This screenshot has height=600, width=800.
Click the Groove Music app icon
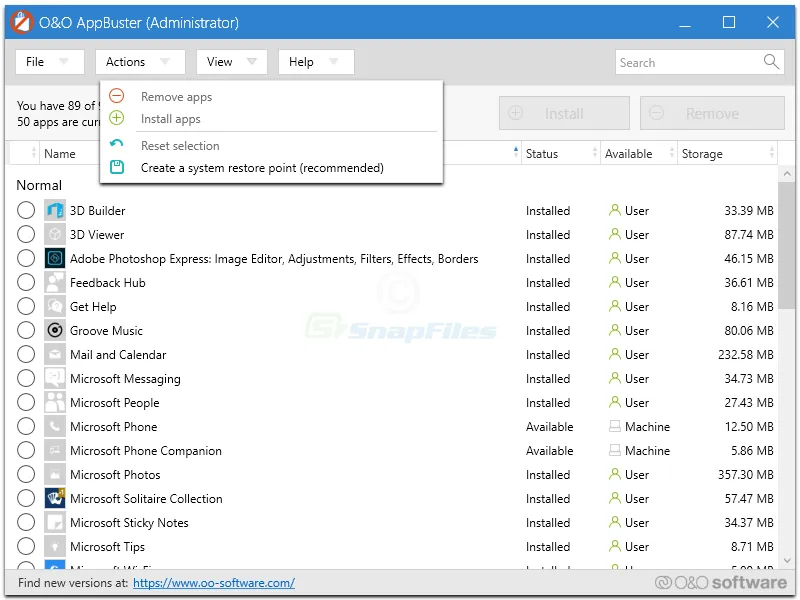click(x=55, y=330)
